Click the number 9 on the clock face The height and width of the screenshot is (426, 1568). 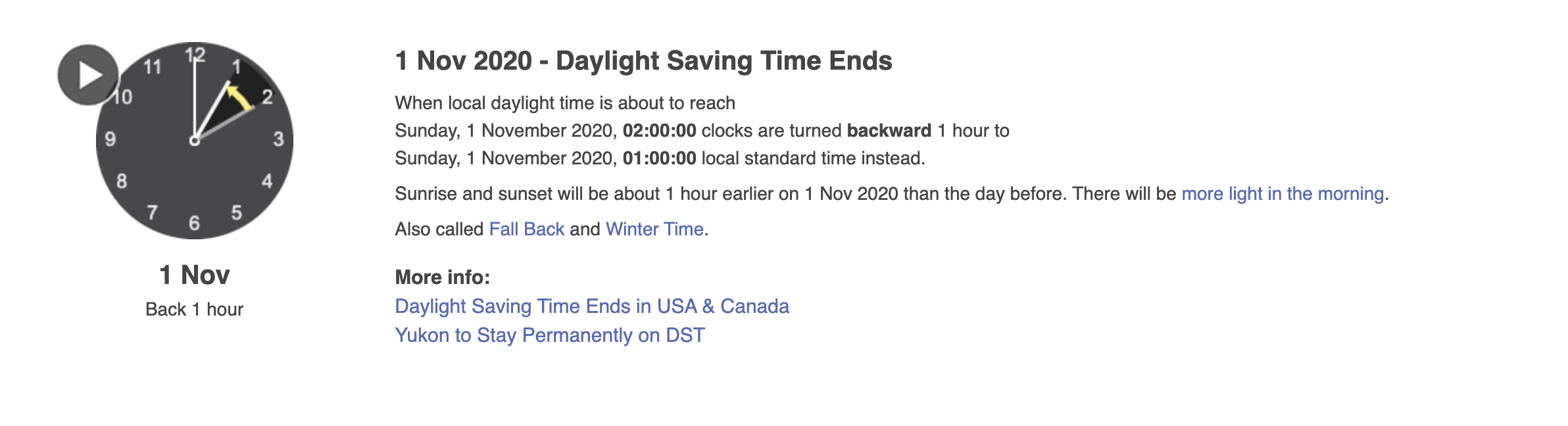110,139
